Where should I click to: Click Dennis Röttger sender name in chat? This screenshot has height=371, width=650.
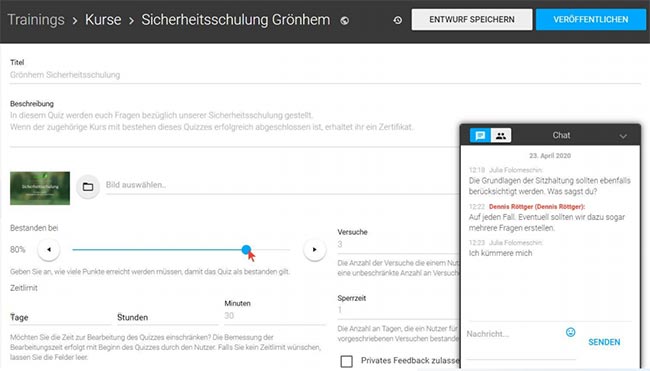pos(537,206)
